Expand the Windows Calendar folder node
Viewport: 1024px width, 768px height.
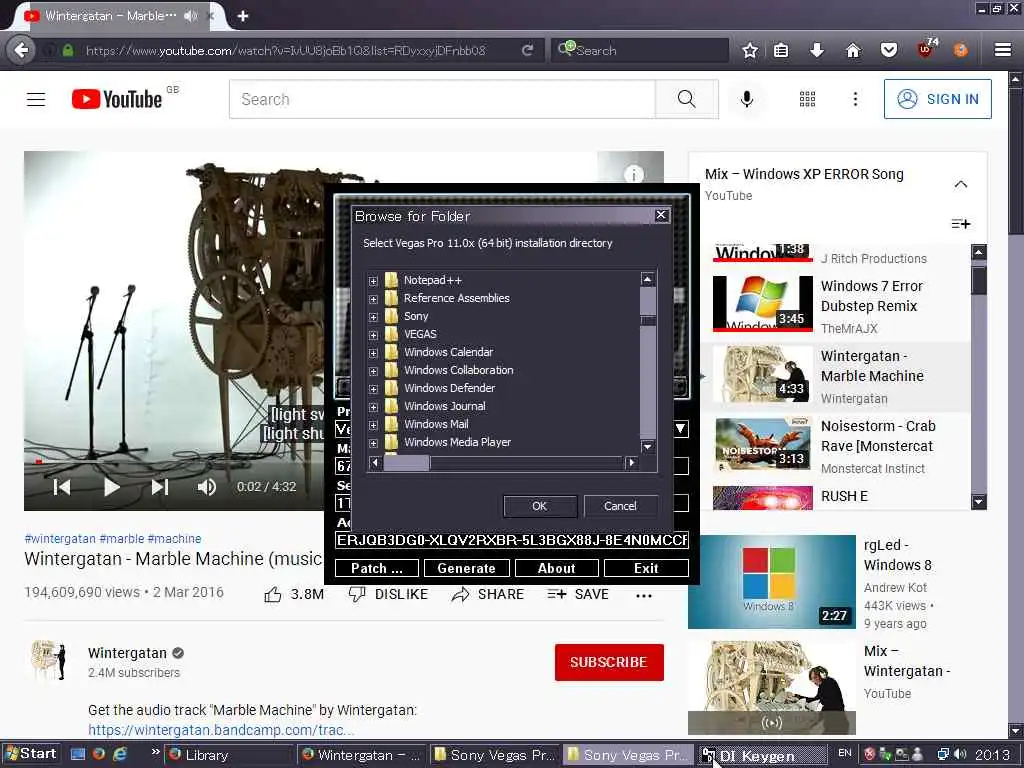373,353
